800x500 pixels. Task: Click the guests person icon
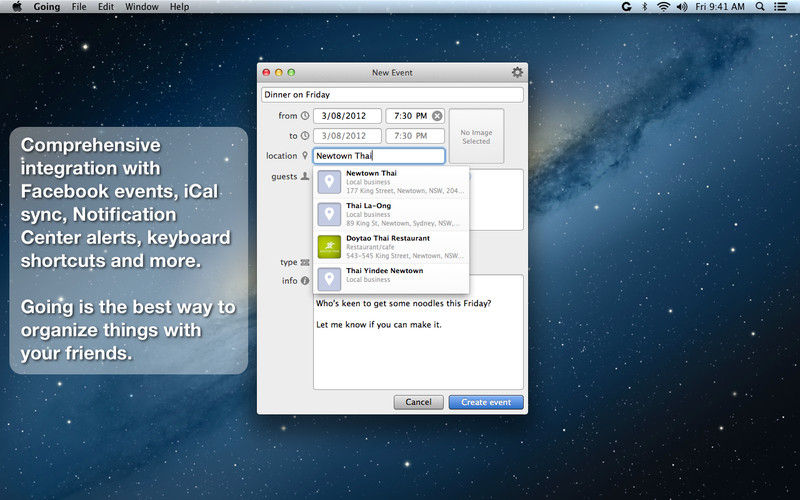point(305,176)
